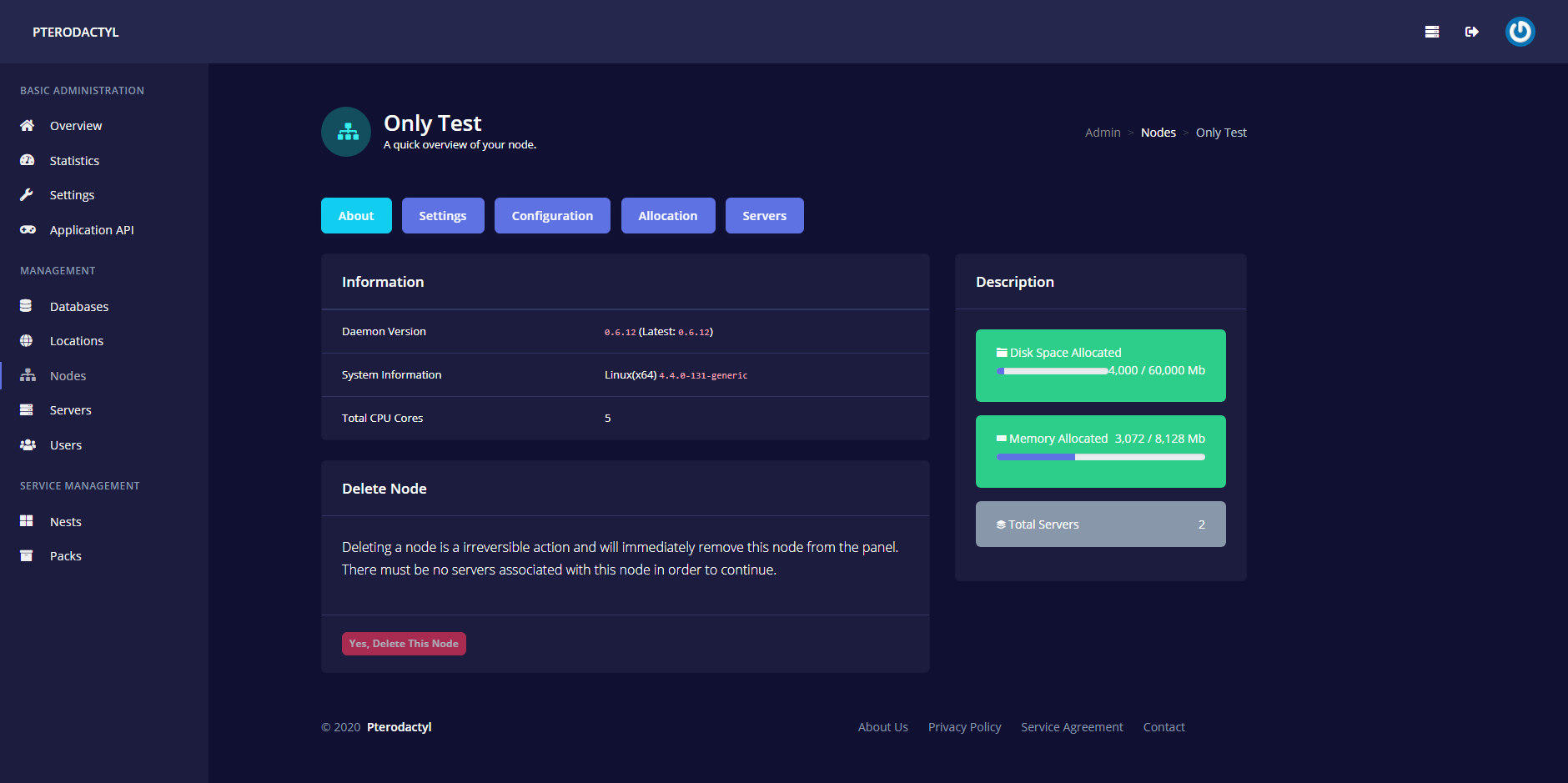Click the Daemon Version value 0.6.12

tap(621, 332)
